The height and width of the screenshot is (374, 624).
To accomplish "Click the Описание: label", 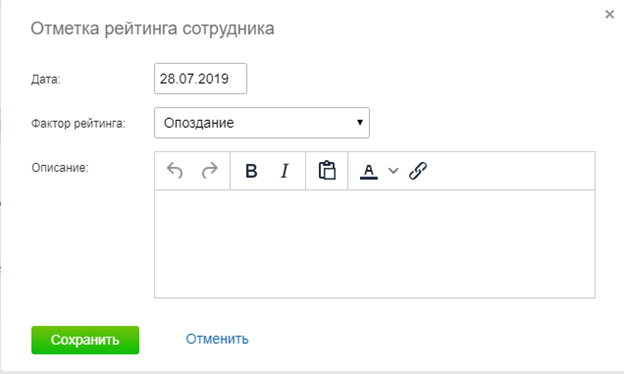I will pos(60,168).
